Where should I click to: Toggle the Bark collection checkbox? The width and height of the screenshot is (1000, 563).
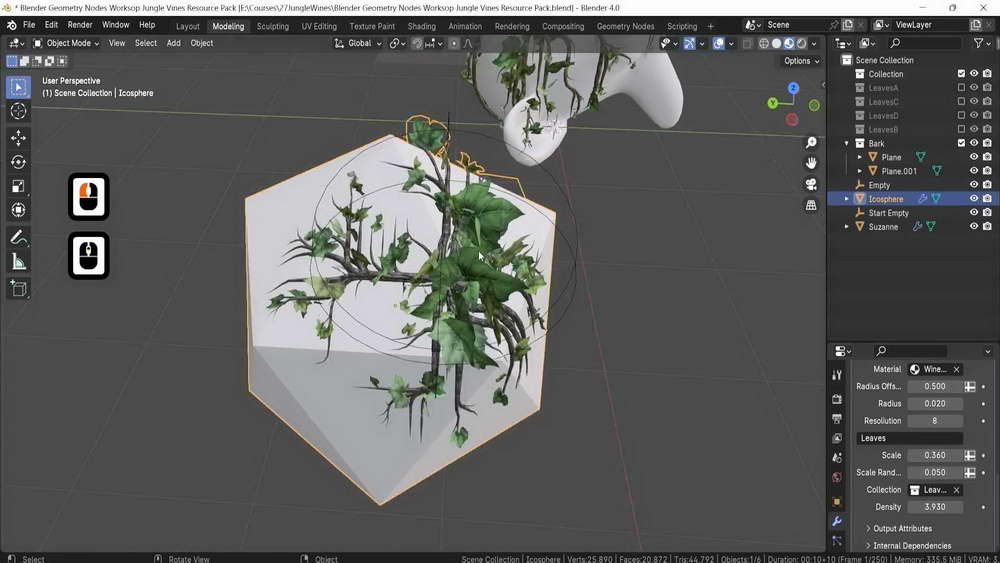(x=961, y=143)
